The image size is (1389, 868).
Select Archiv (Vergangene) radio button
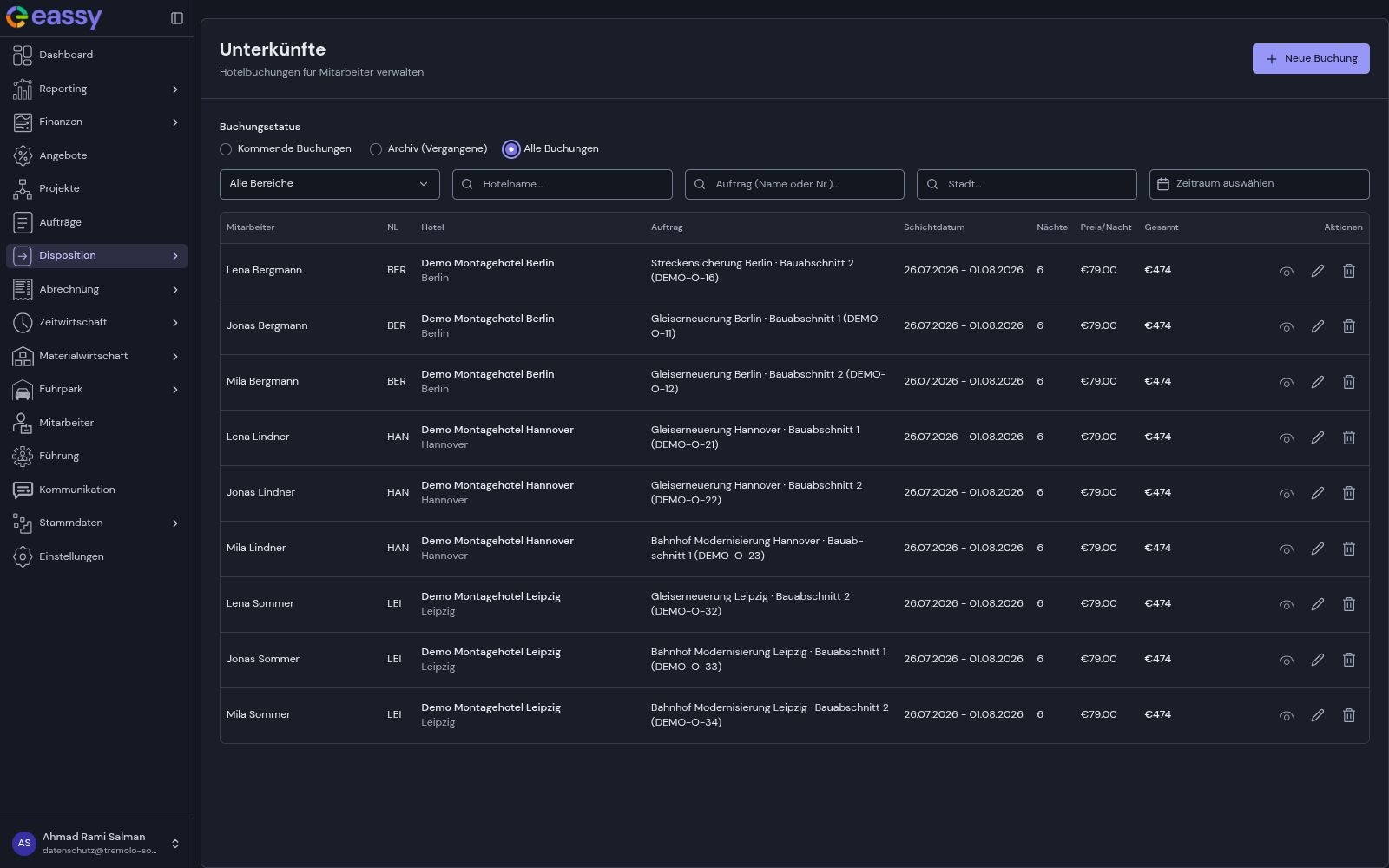(376, 149)
